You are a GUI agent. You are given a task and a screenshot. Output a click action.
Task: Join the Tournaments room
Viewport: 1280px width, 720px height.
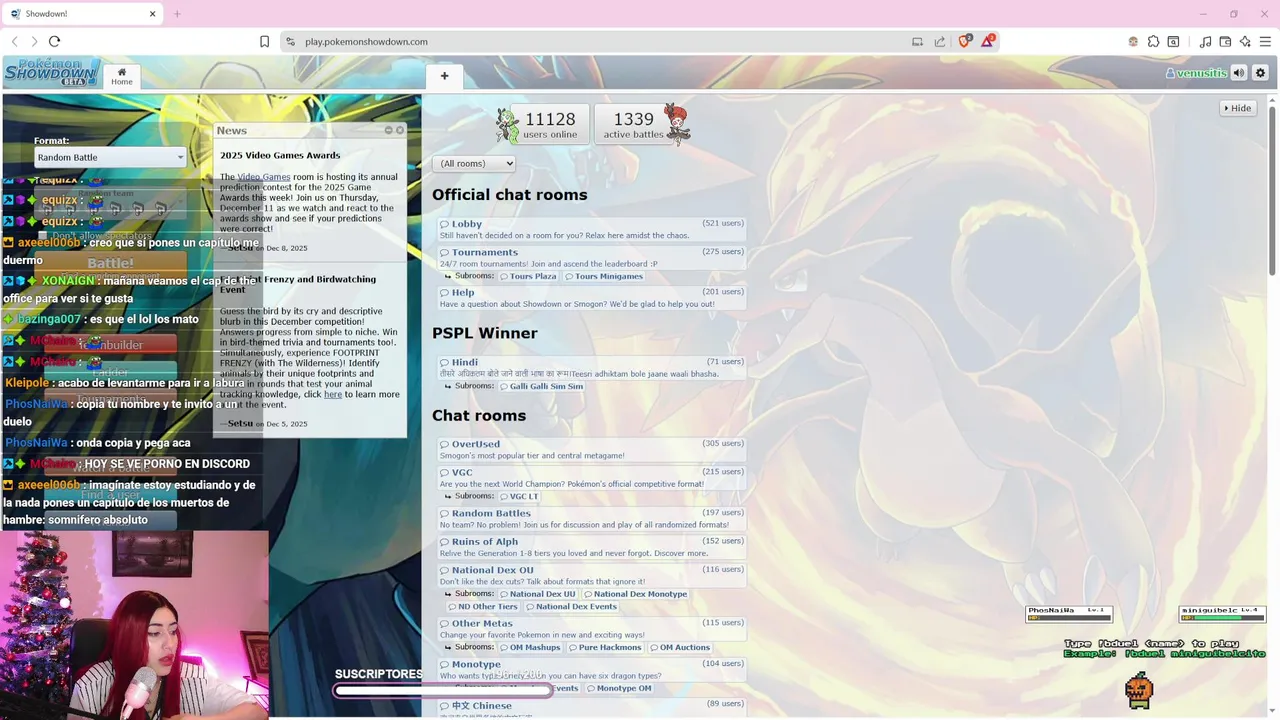pyautogui.click(x=591, y=257)
